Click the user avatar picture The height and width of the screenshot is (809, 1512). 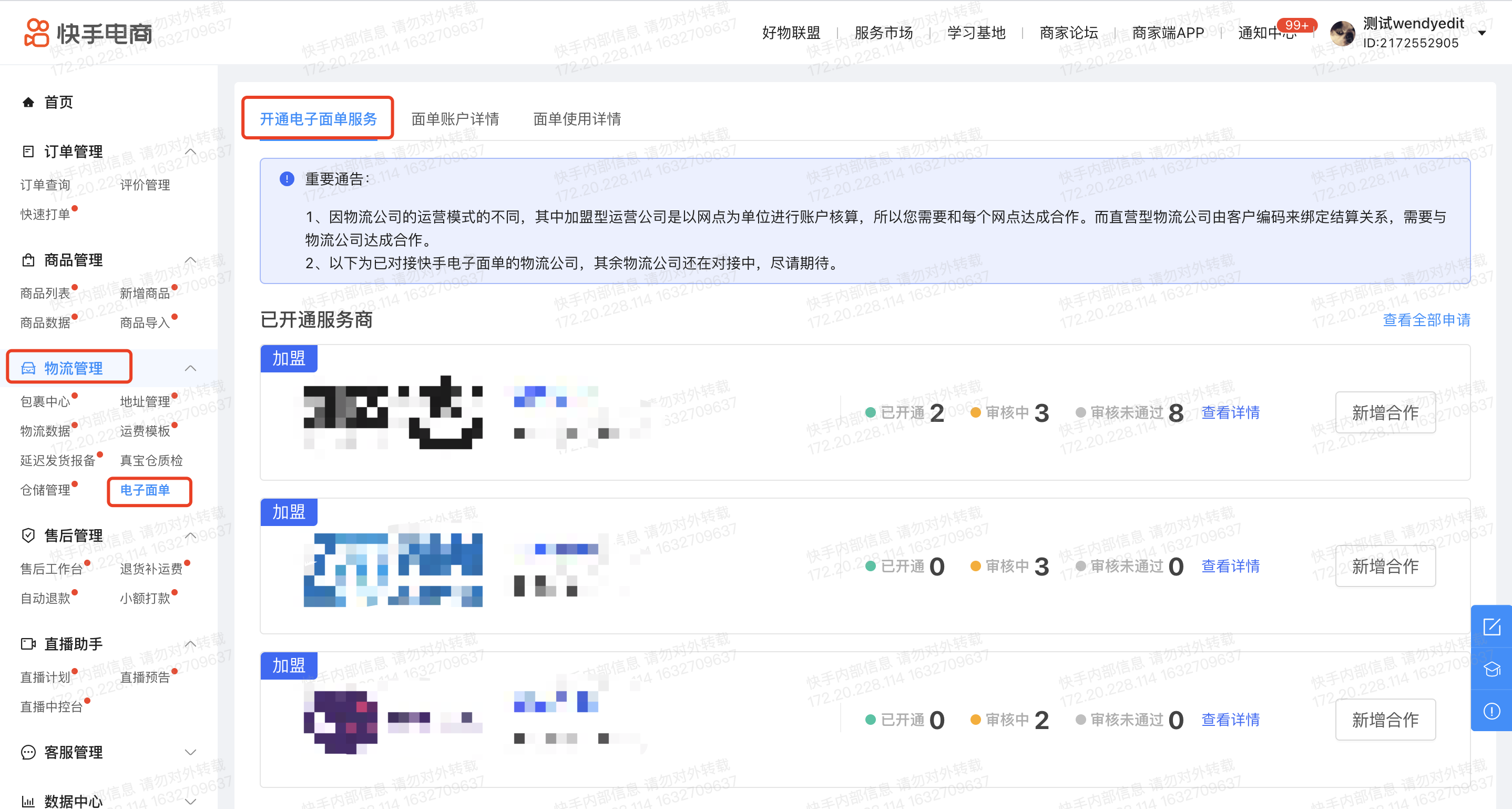[1342, 33]
